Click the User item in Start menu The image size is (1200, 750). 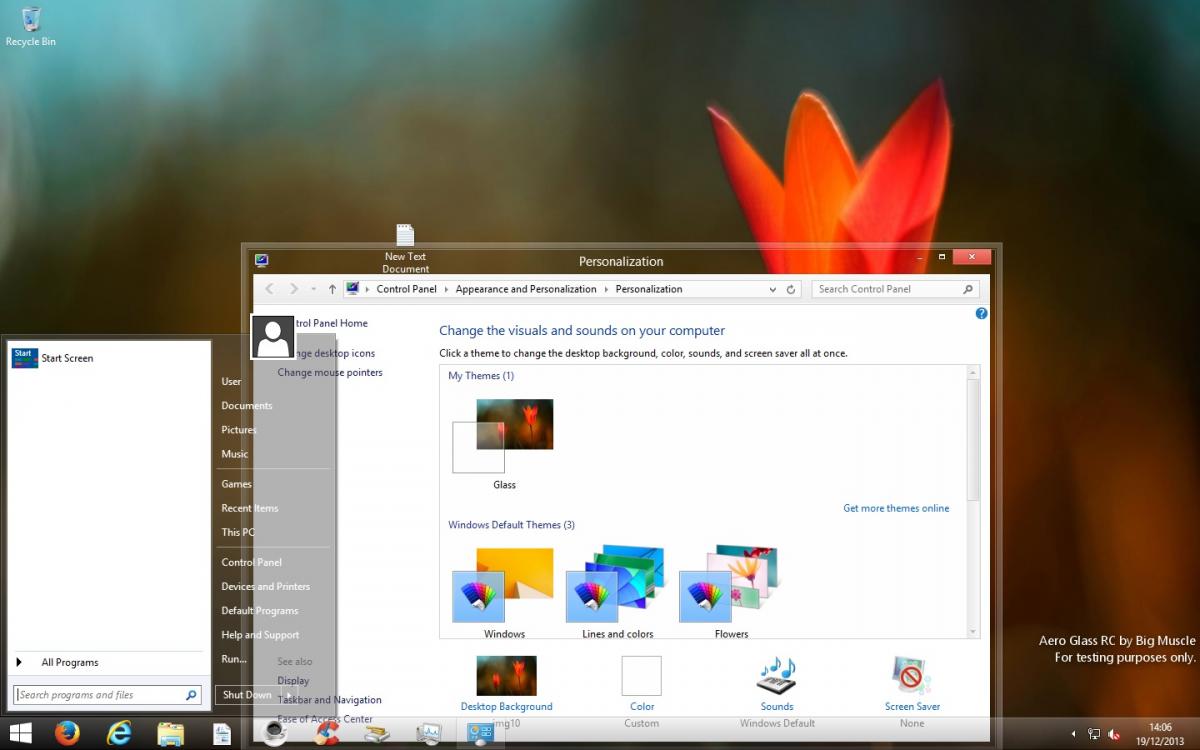tap(231, 381)
